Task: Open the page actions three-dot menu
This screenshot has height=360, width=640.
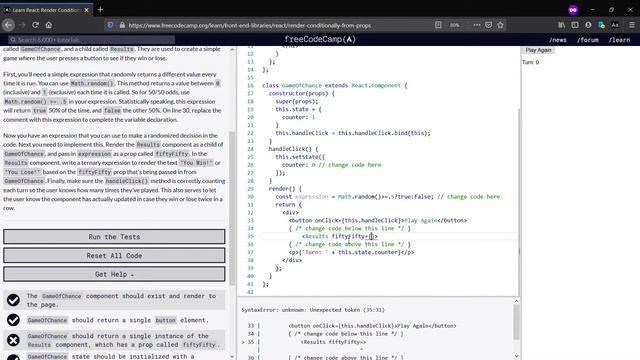Action: (476, 25)
